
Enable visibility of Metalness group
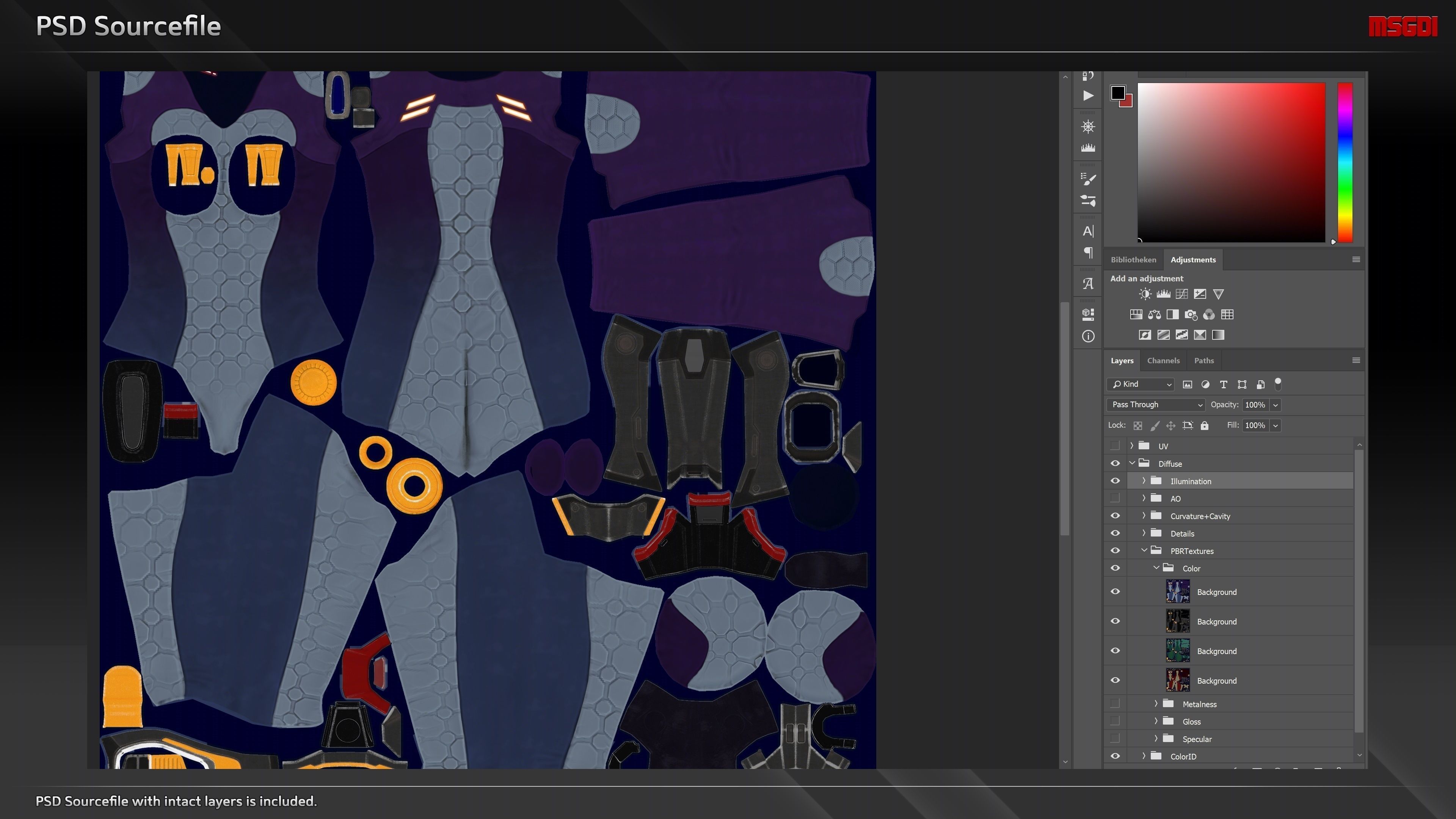[1115, 704]
